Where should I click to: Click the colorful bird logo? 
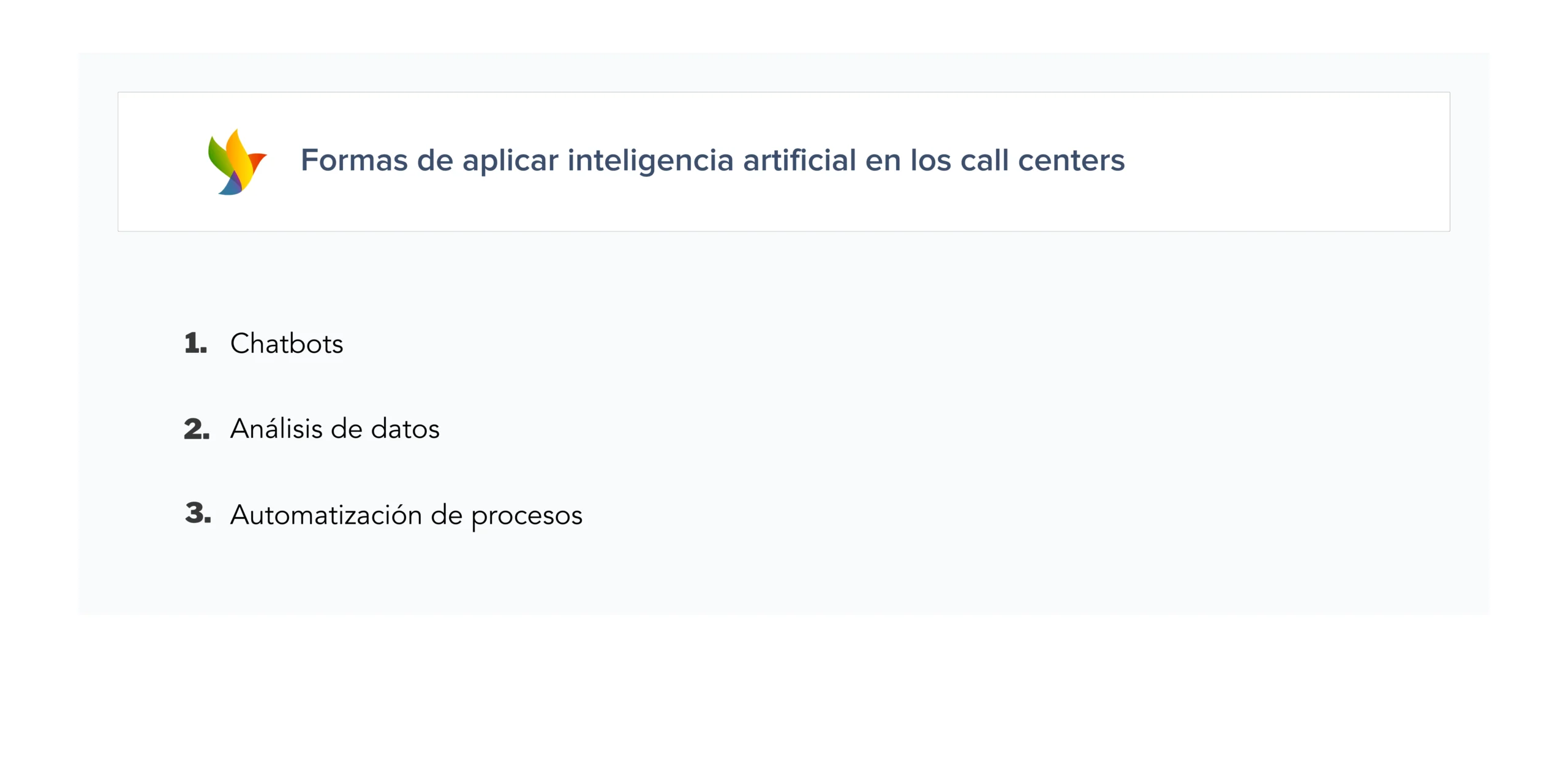[x=237, y=162]
